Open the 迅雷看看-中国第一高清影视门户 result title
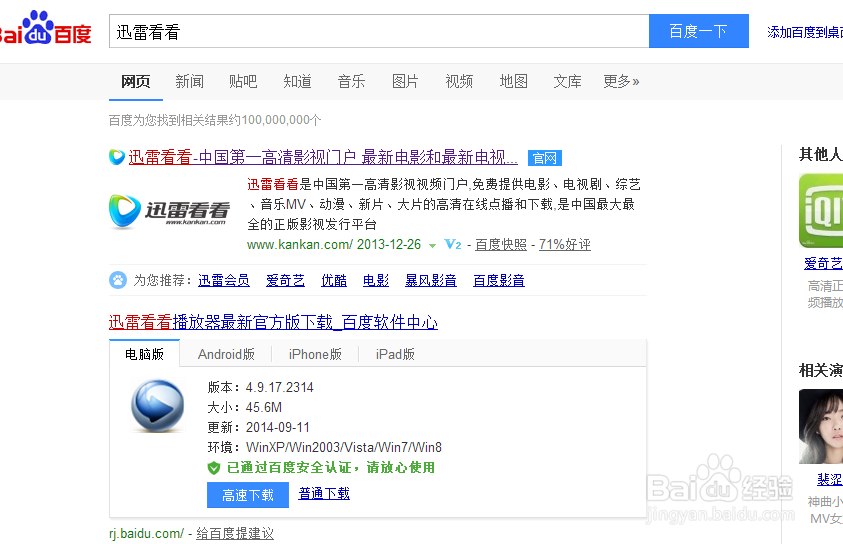The width and height of the screenshot is (843, 544). point(323,158)
